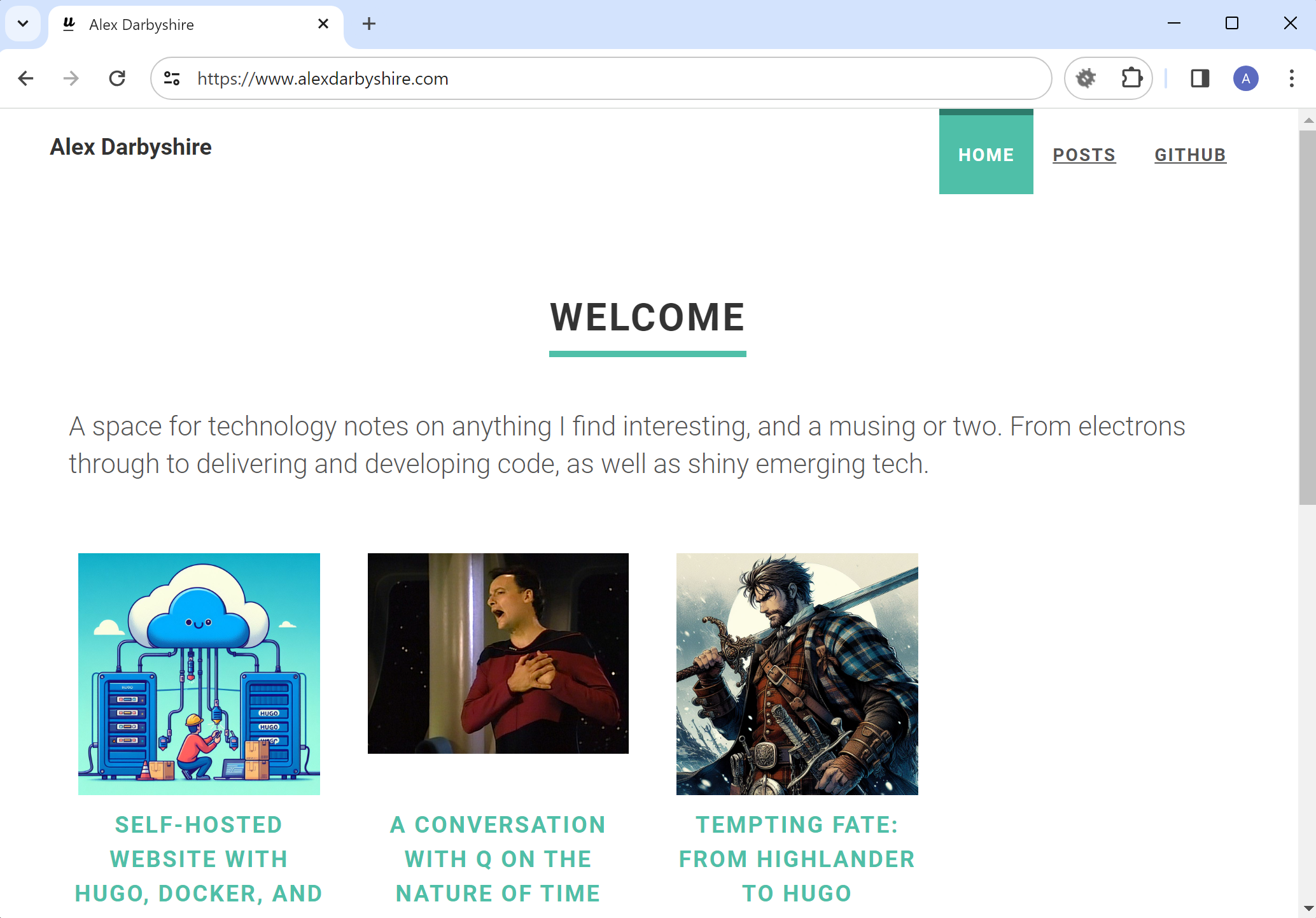Open the Chrome three-dot menu
Image resolution: width=1316 pixels, height=918 pixels.
click(1291, 78)
